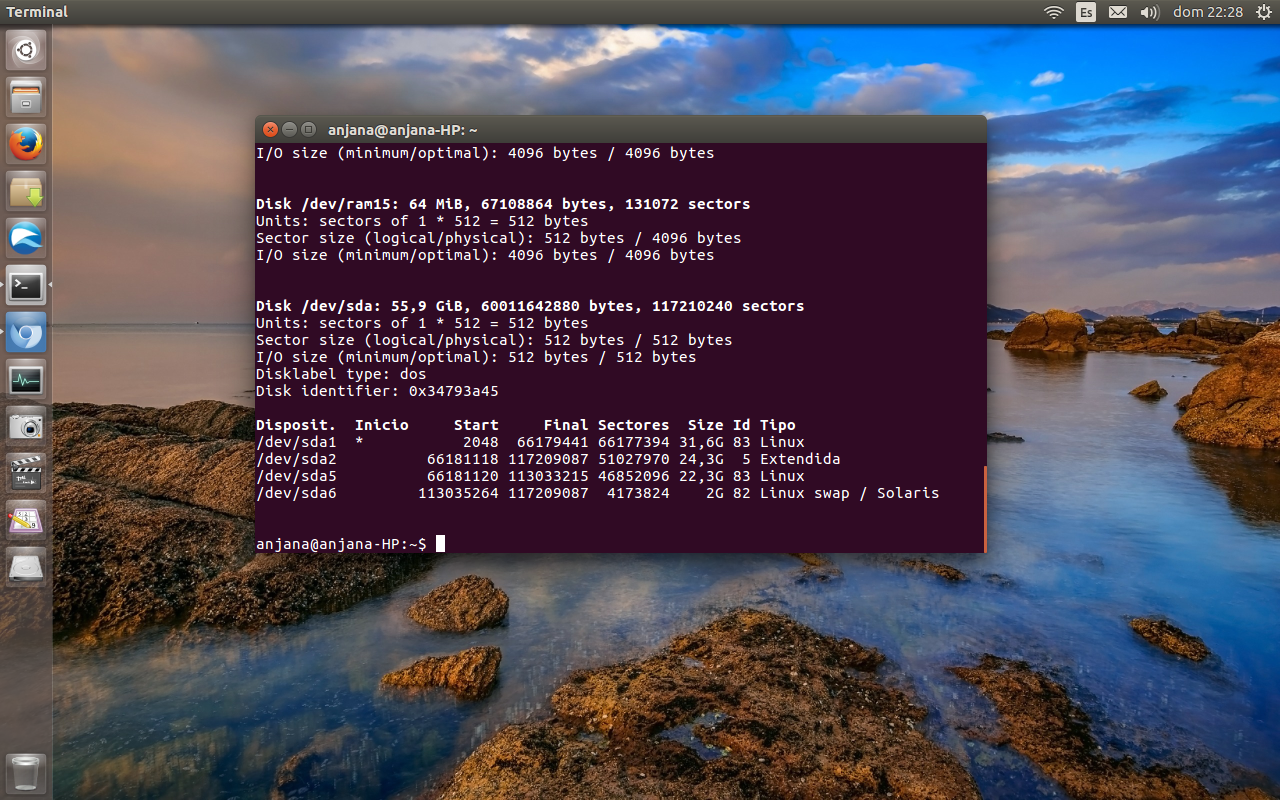Open System Monitor from the launcher

pos(25,379)
